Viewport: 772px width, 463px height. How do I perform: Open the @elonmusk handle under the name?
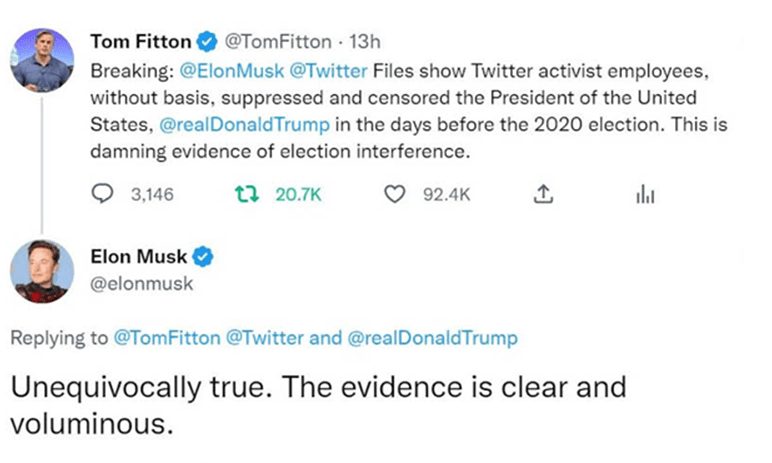tap(141, 284)
